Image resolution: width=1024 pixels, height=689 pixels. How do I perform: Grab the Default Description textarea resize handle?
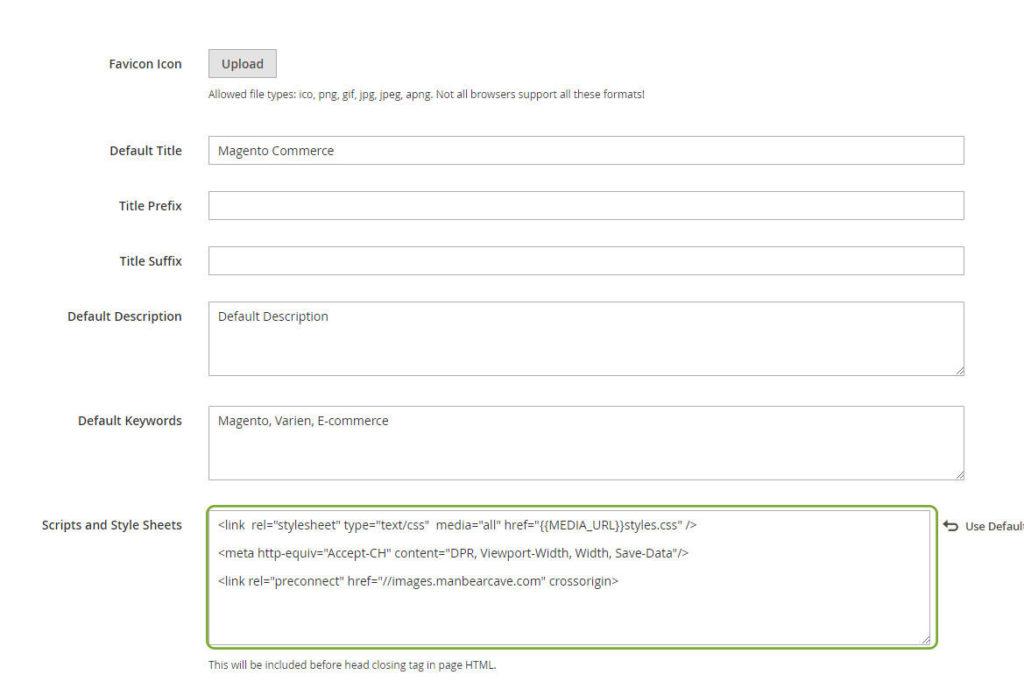(959, 371)
